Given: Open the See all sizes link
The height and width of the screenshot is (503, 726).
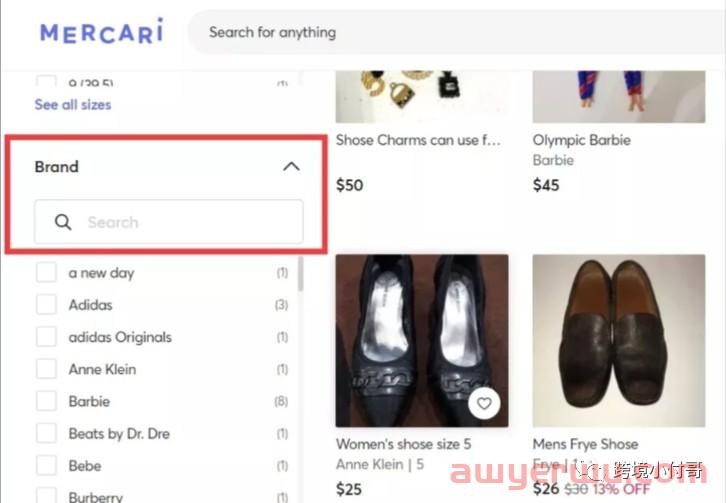Looking at the screenshot, I should [x=73, y=105].
